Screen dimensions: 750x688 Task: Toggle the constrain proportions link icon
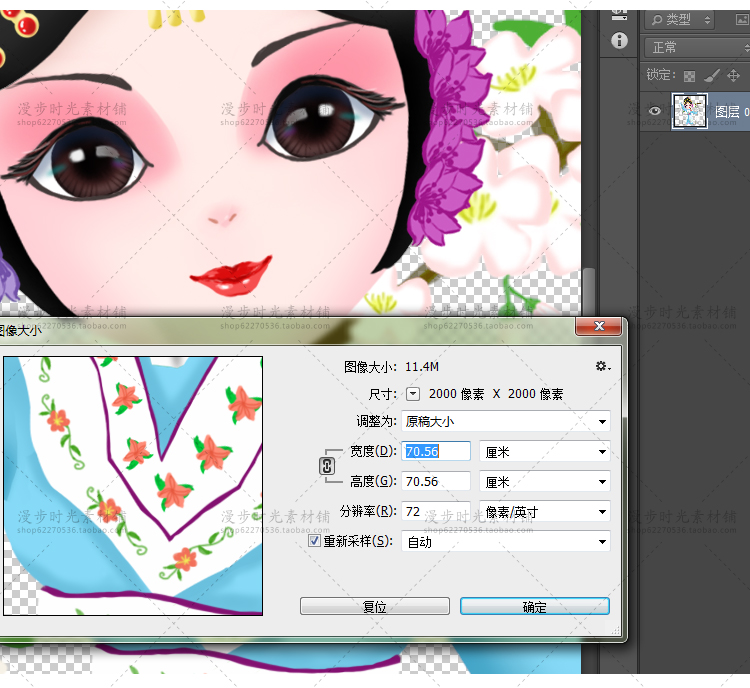pos(326,466)
